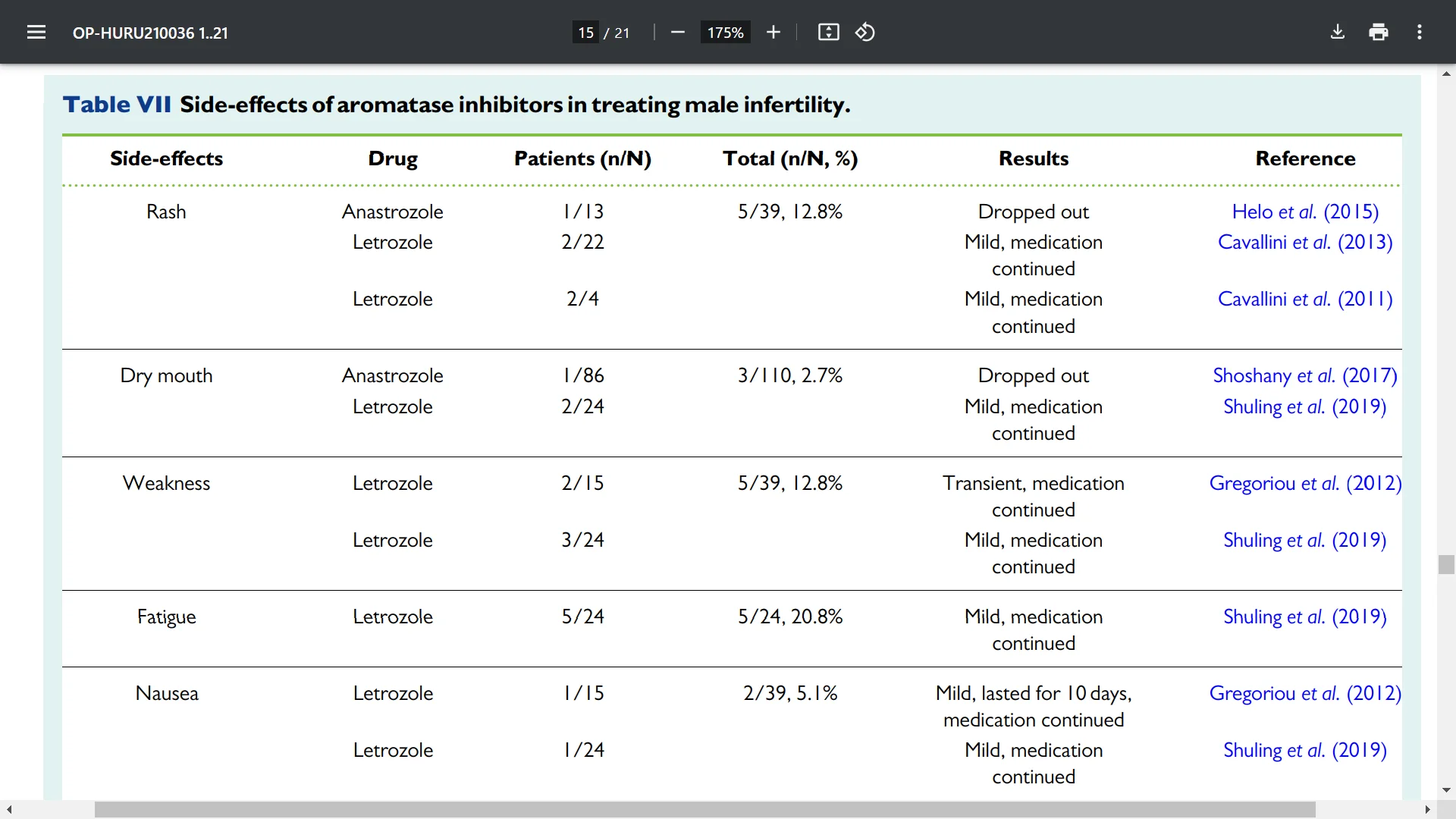
Task: Click the Drug column header
Action: (x=393, y=158)
